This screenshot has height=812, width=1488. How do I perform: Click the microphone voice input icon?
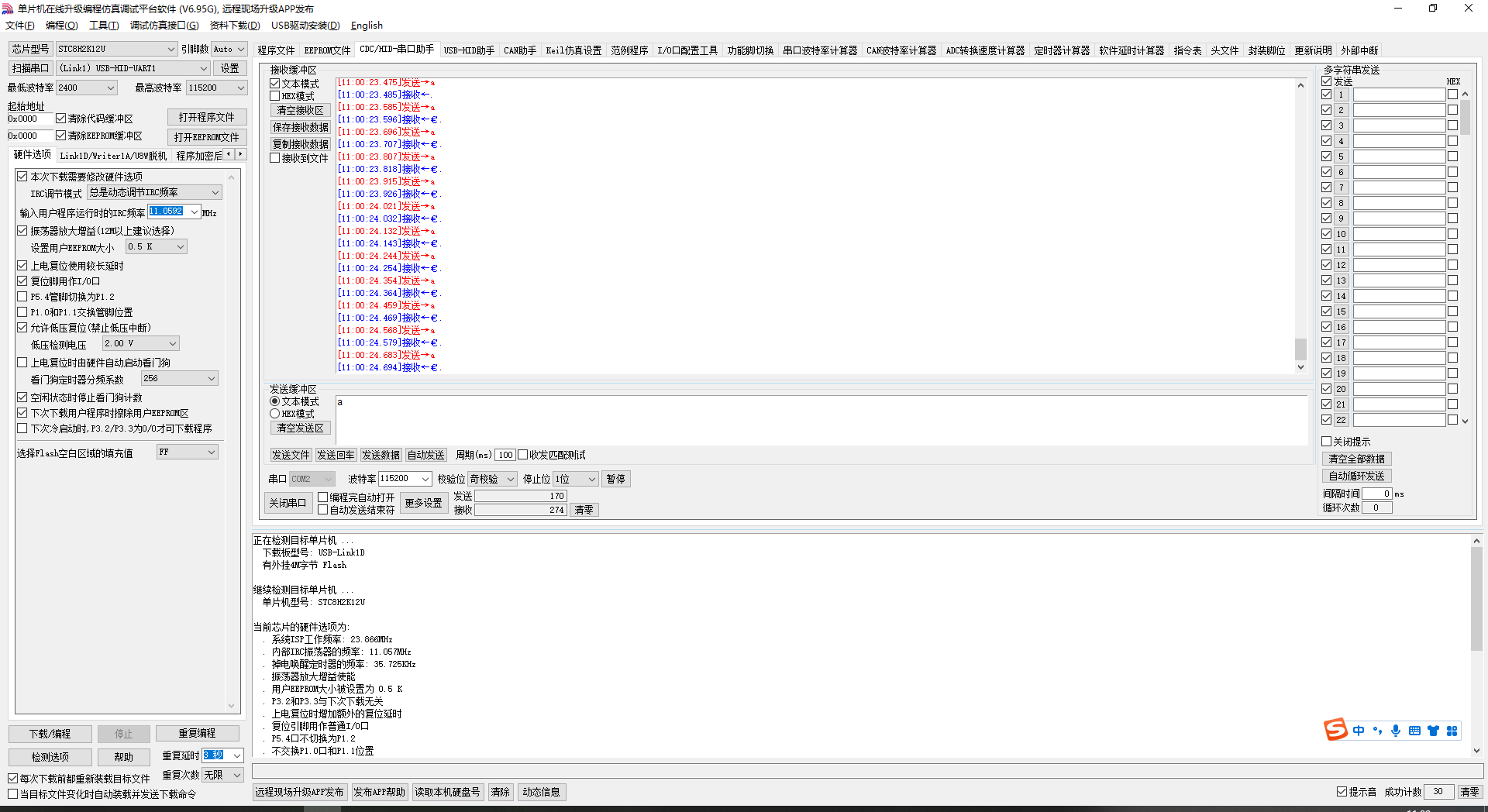tap(1396, 731)
